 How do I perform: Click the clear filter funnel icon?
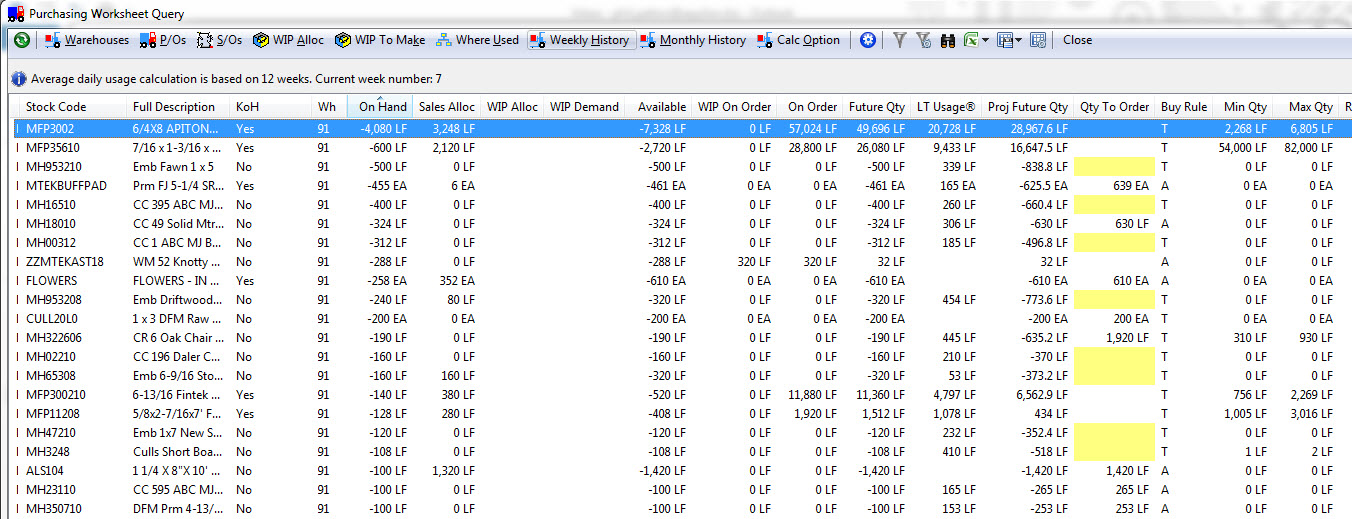point(922,40)
